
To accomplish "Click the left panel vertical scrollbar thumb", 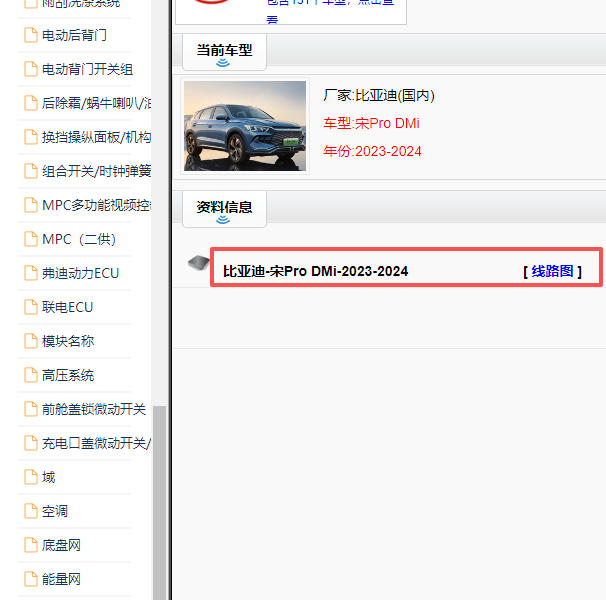I will pos(160,503).
